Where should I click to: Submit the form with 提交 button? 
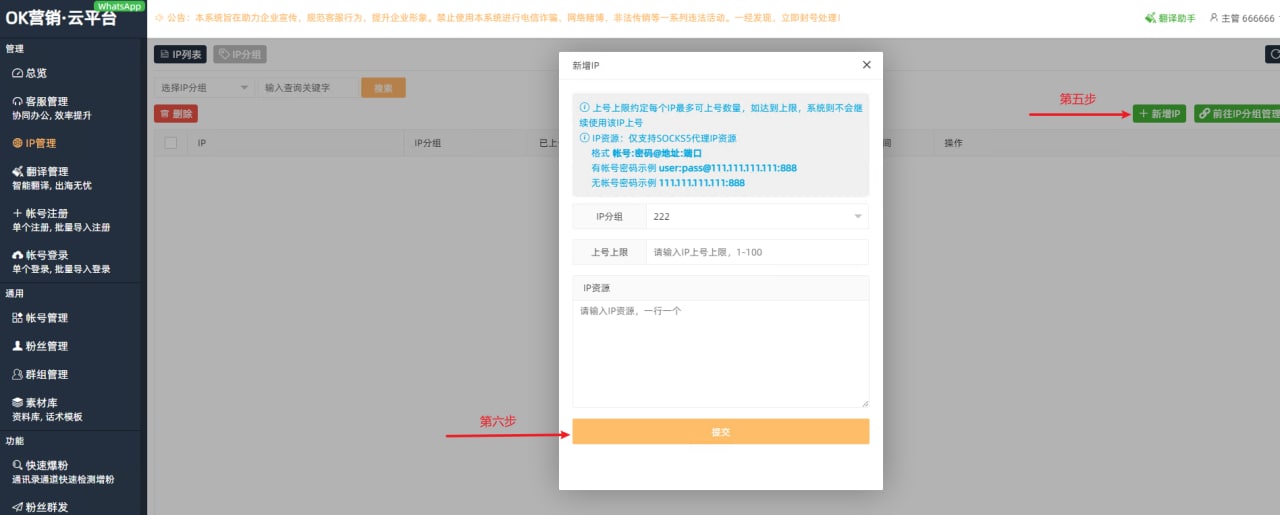tap(721, 431)
